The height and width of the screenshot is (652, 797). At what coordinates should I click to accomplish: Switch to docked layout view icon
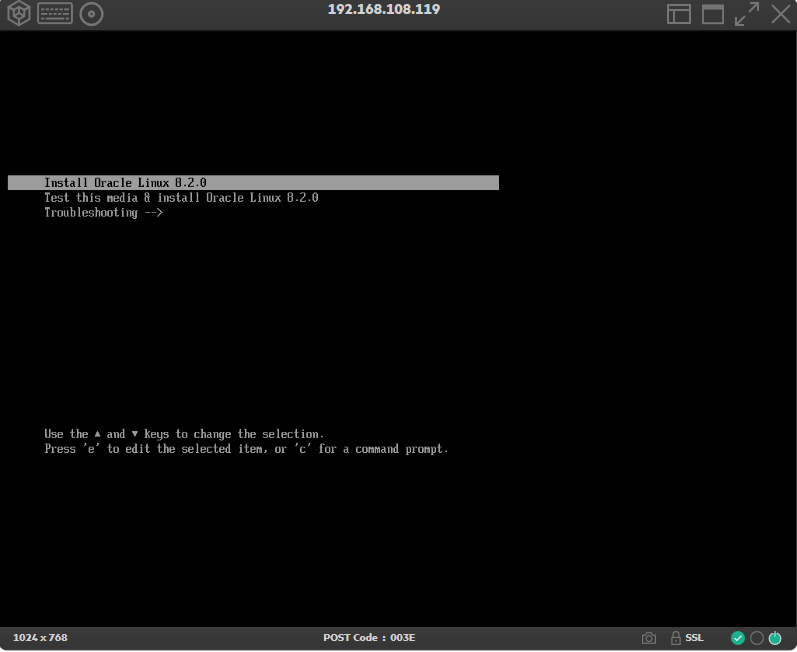click(x=679, y=14)
